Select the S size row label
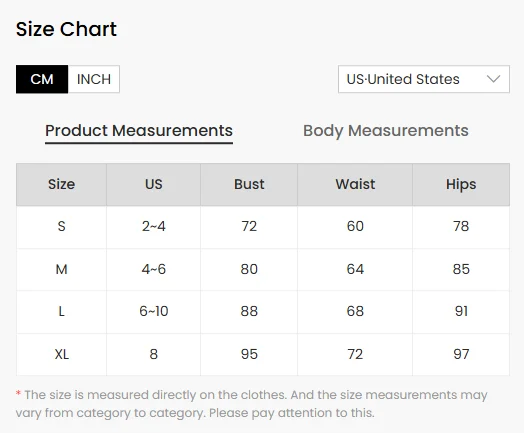 (61, 227)
